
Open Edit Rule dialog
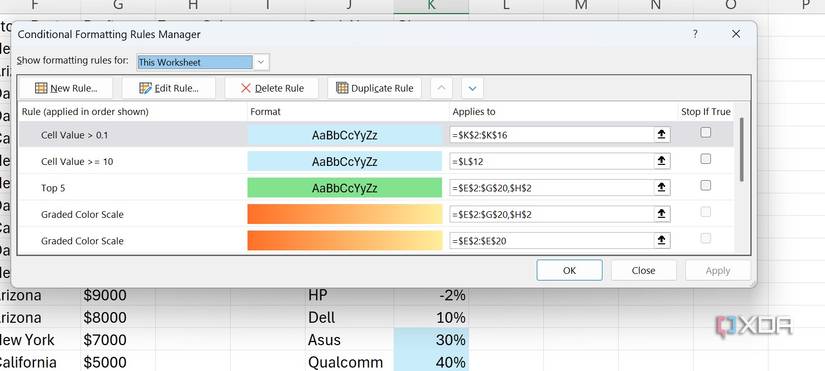[x=168, y=88]
